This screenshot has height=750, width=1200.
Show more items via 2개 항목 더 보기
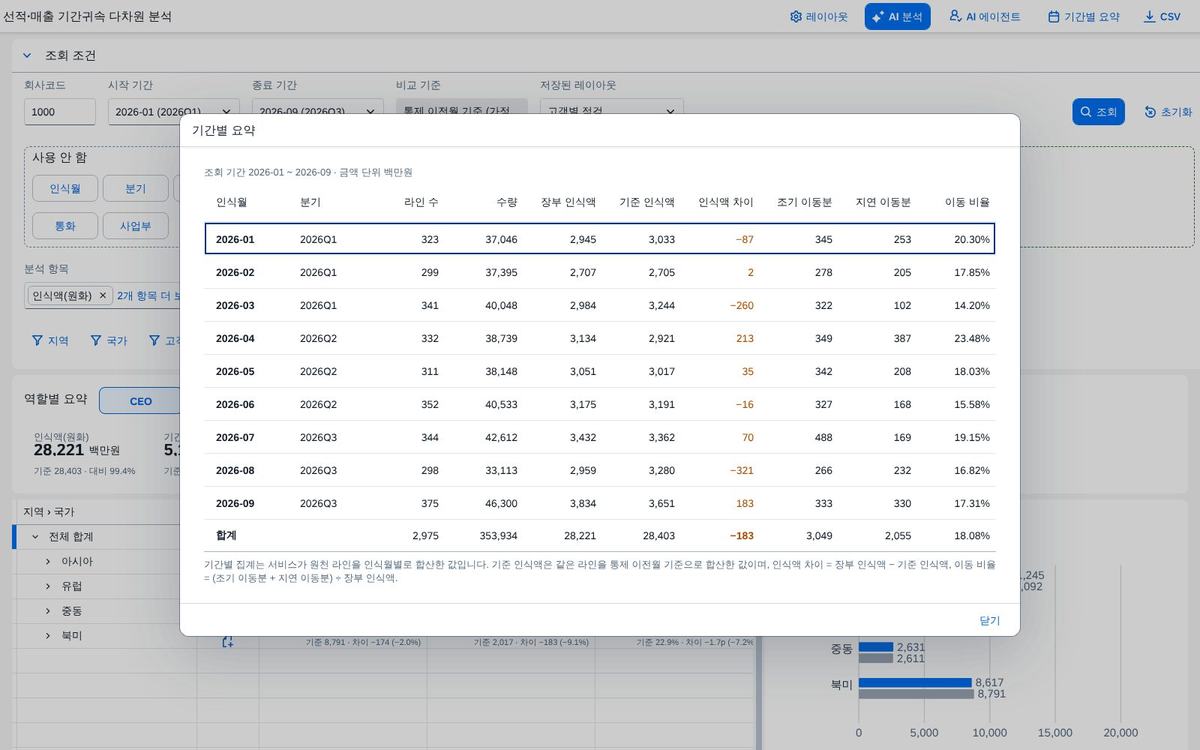click(148, 296)
